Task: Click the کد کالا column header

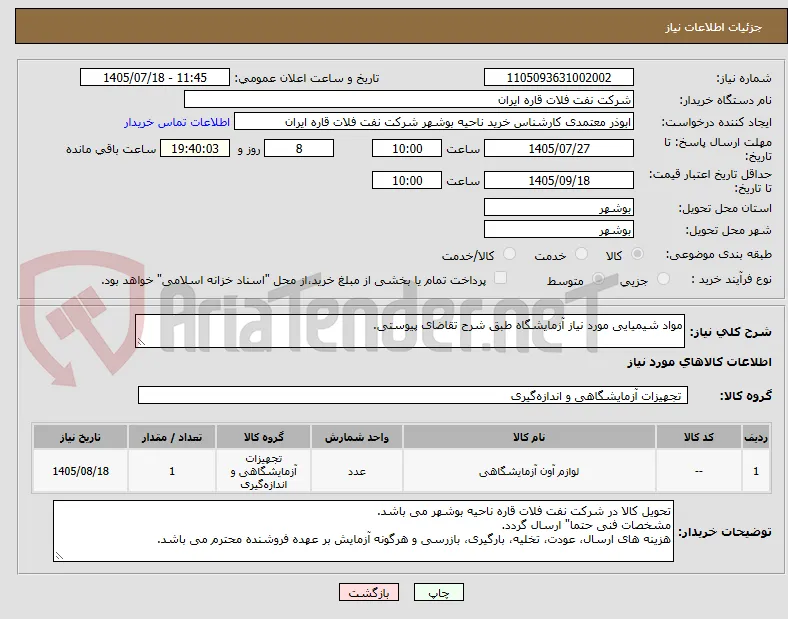Action: point(699,437)
